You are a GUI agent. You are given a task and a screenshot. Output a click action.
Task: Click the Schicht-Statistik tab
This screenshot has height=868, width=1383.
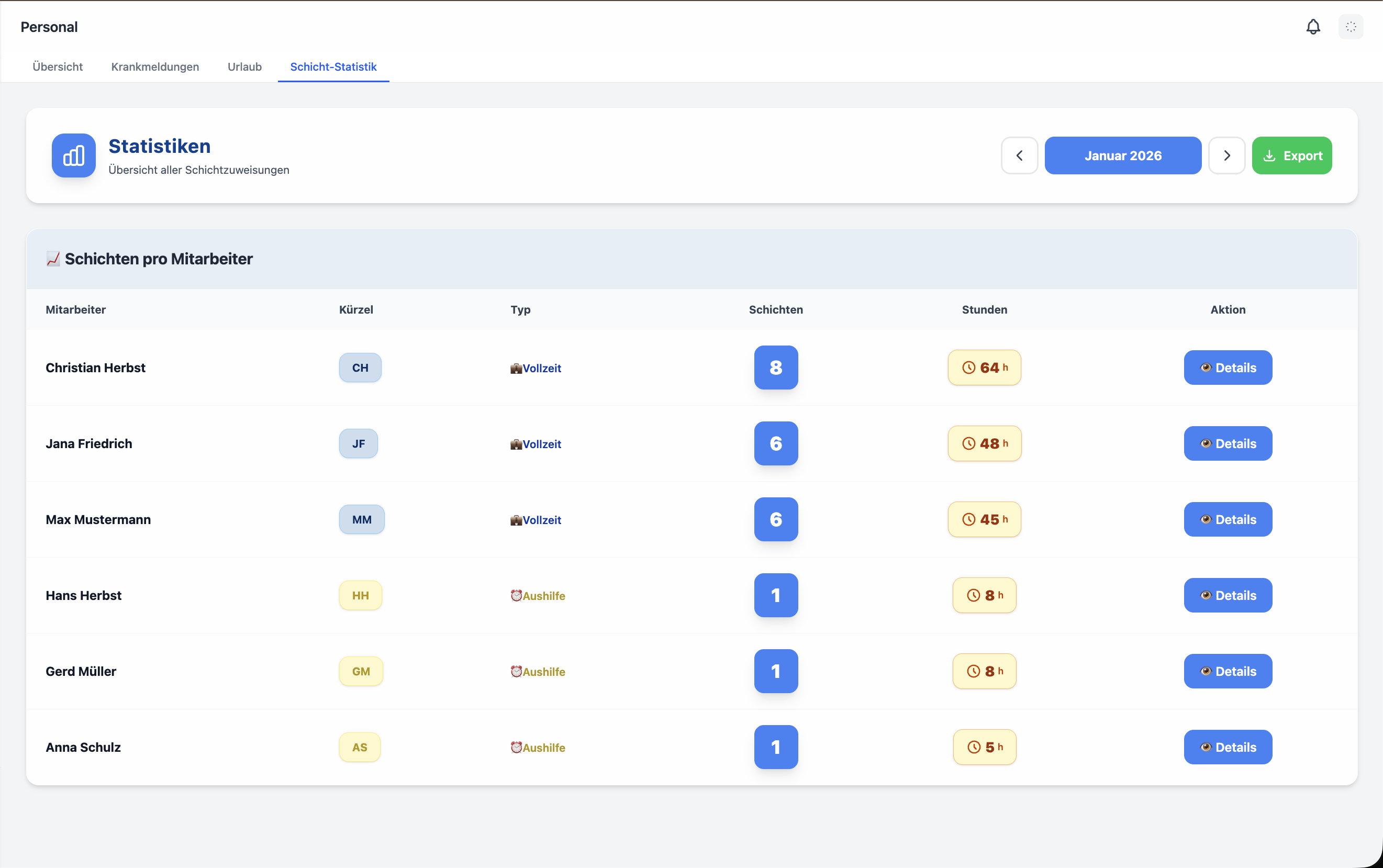point(333,66)
